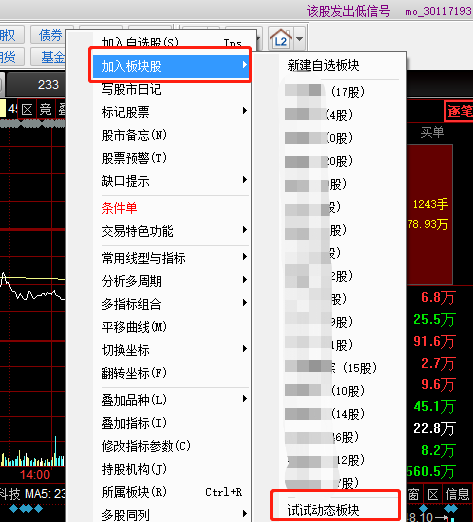Click the 233 tab label
This screenshot has height=522, width=473.
[48, 84]
